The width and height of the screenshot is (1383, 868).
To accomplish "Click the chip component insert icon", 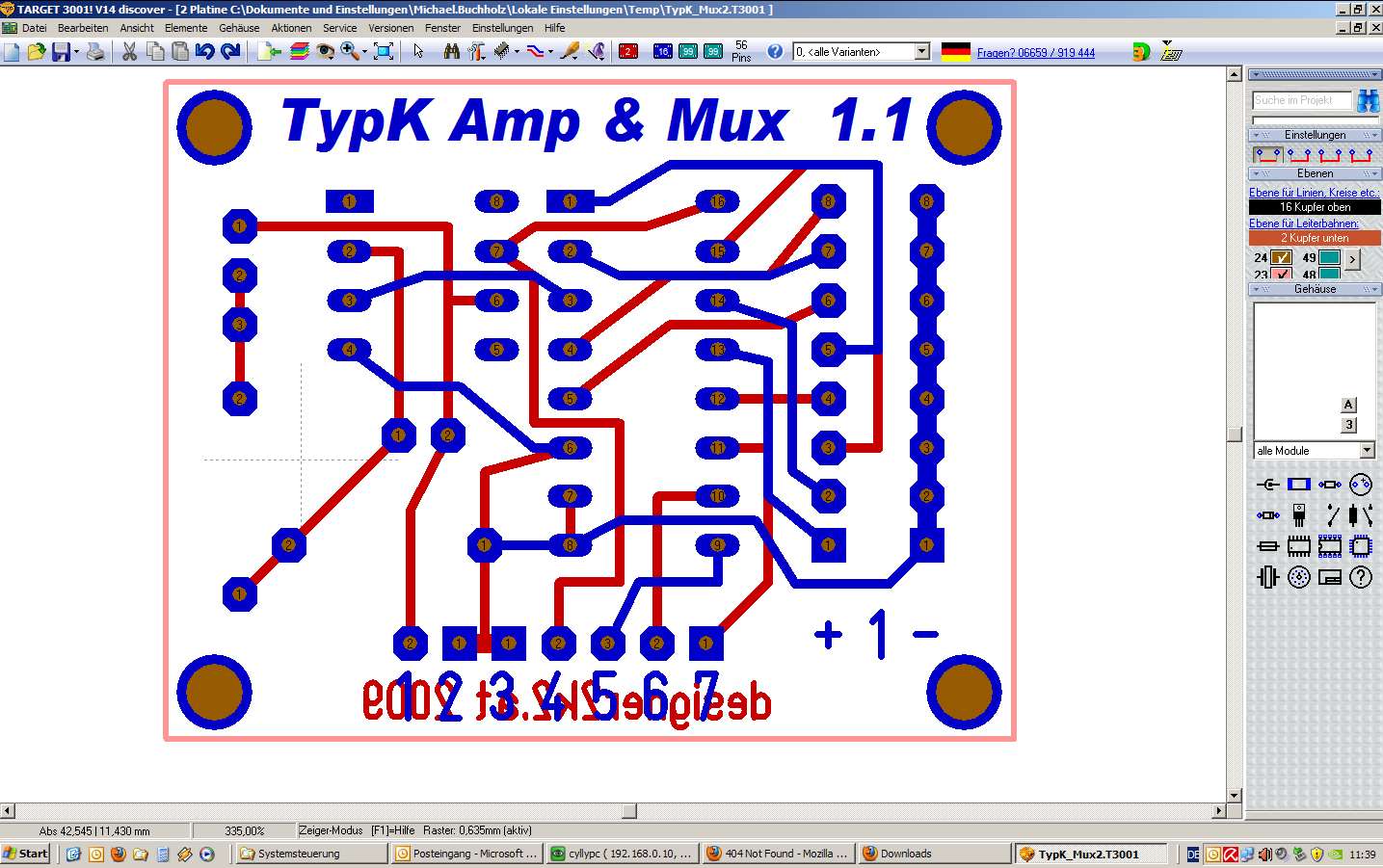I will click(501, 52).
